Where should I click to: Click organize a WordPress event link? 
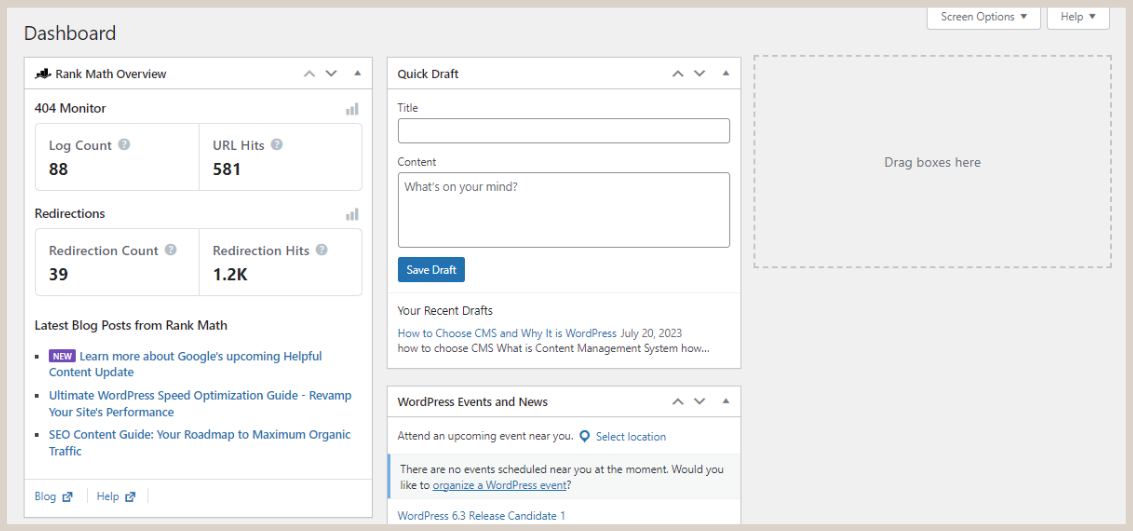coord(499,485)
